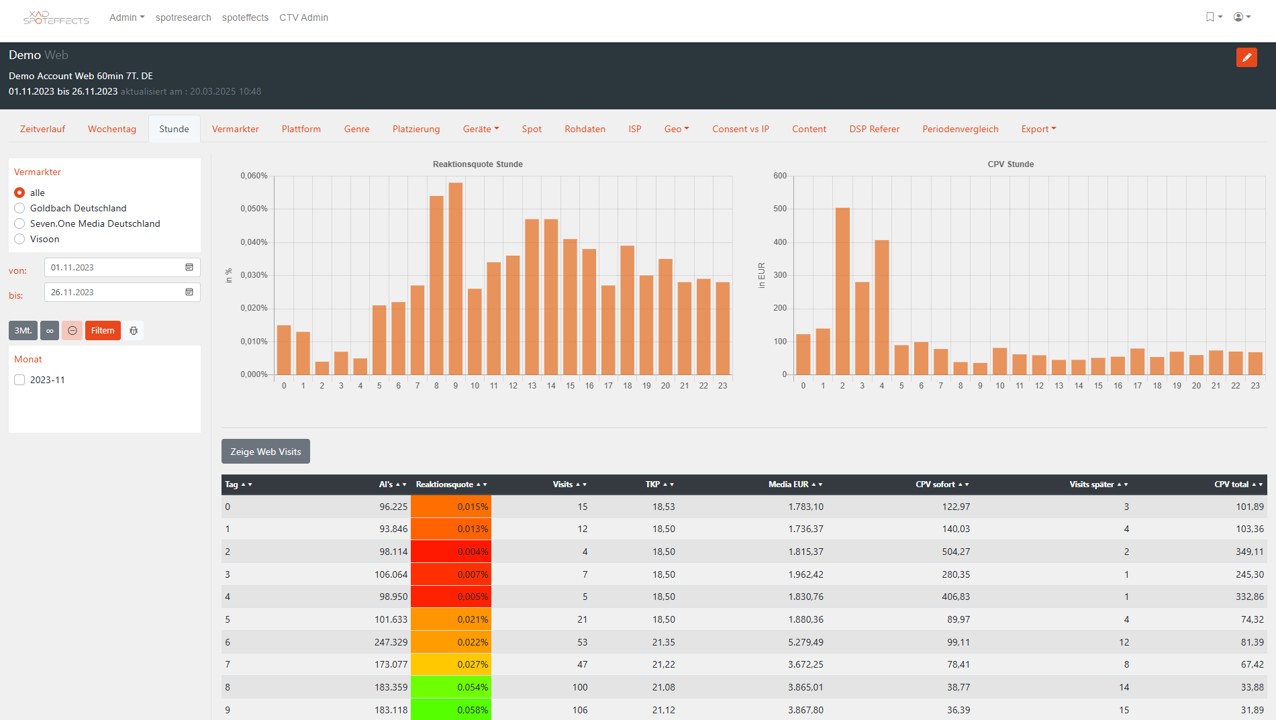This screenshot has height=720, width=1276.
Task: Click the hour 9 bar in Reaktionsquote chart
Action: [456, 280]
